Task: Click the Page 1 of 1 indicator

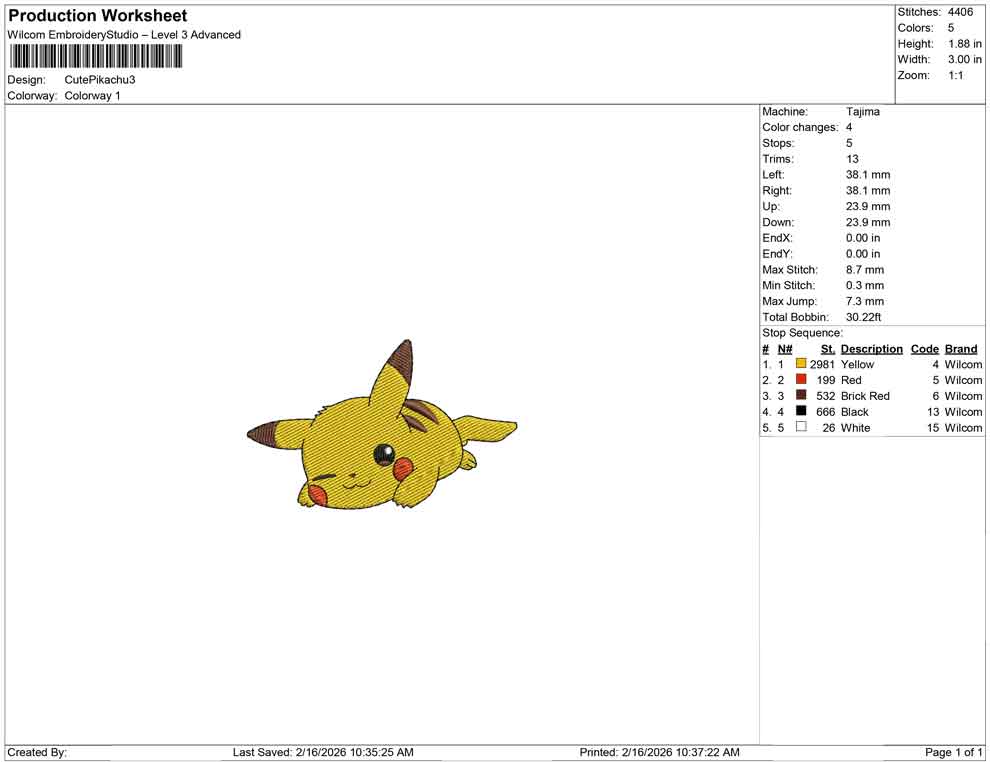Action: [x=951, y=752]
